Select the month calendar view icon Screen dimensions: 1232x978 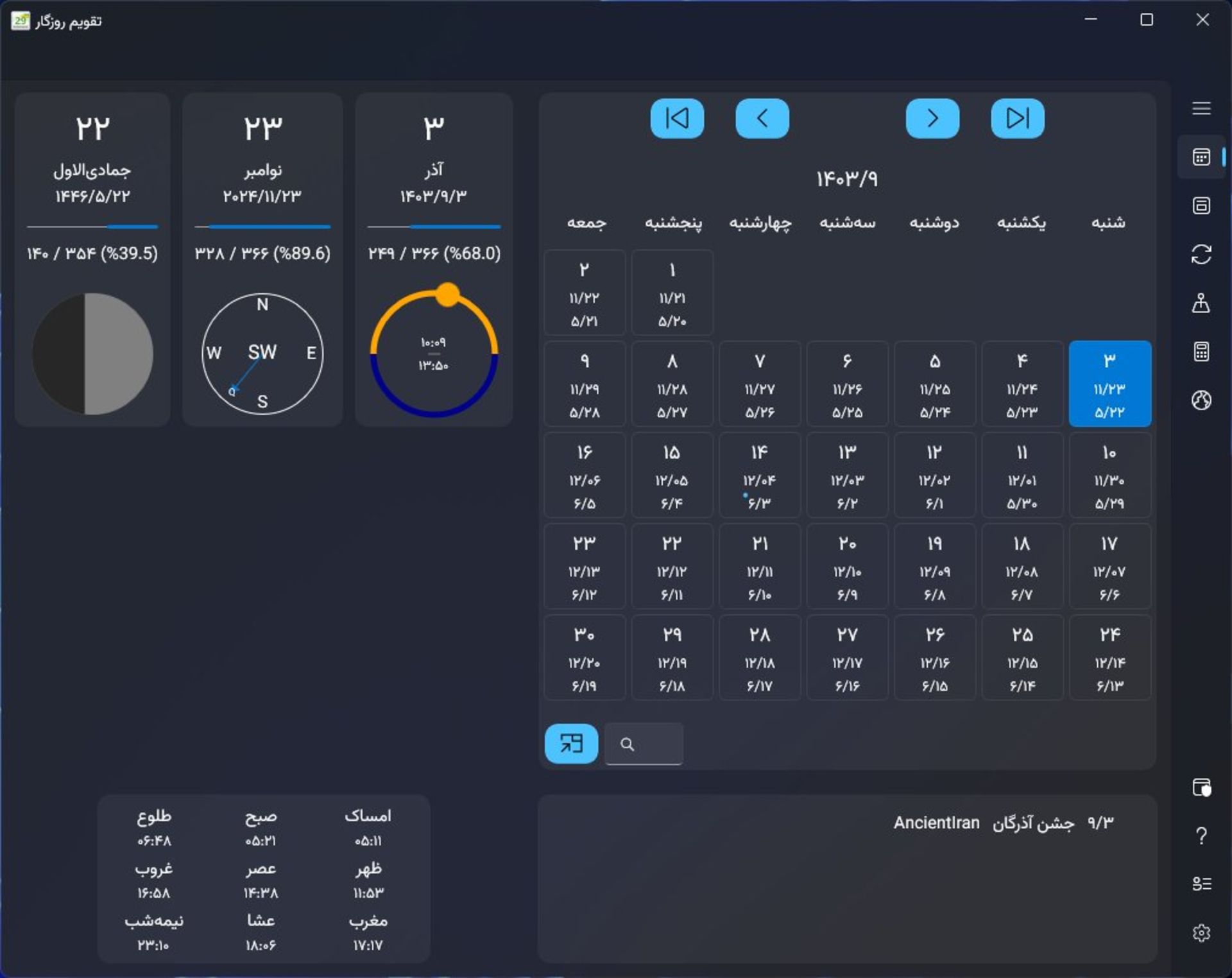(1201, 157)
